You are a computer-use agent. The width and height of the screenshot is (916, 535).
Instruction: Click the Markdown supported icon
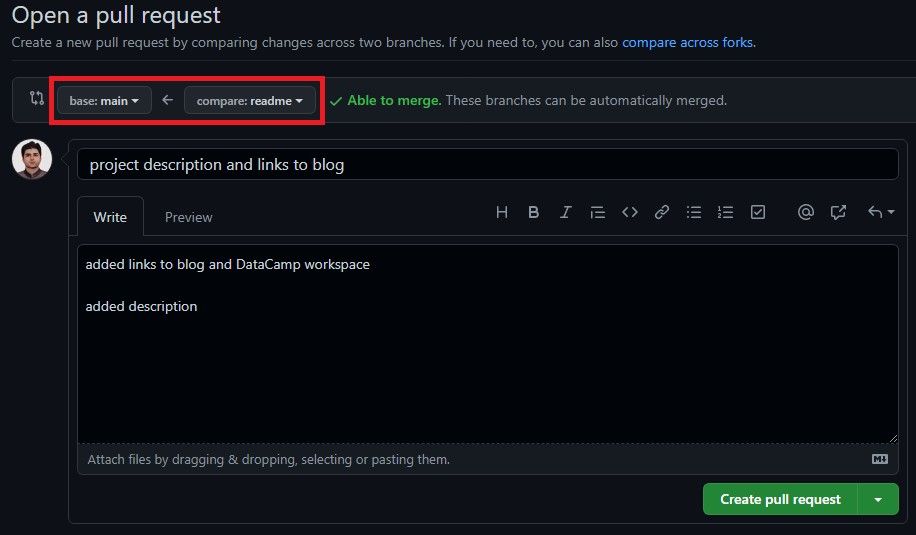click(x=880, y=459)
